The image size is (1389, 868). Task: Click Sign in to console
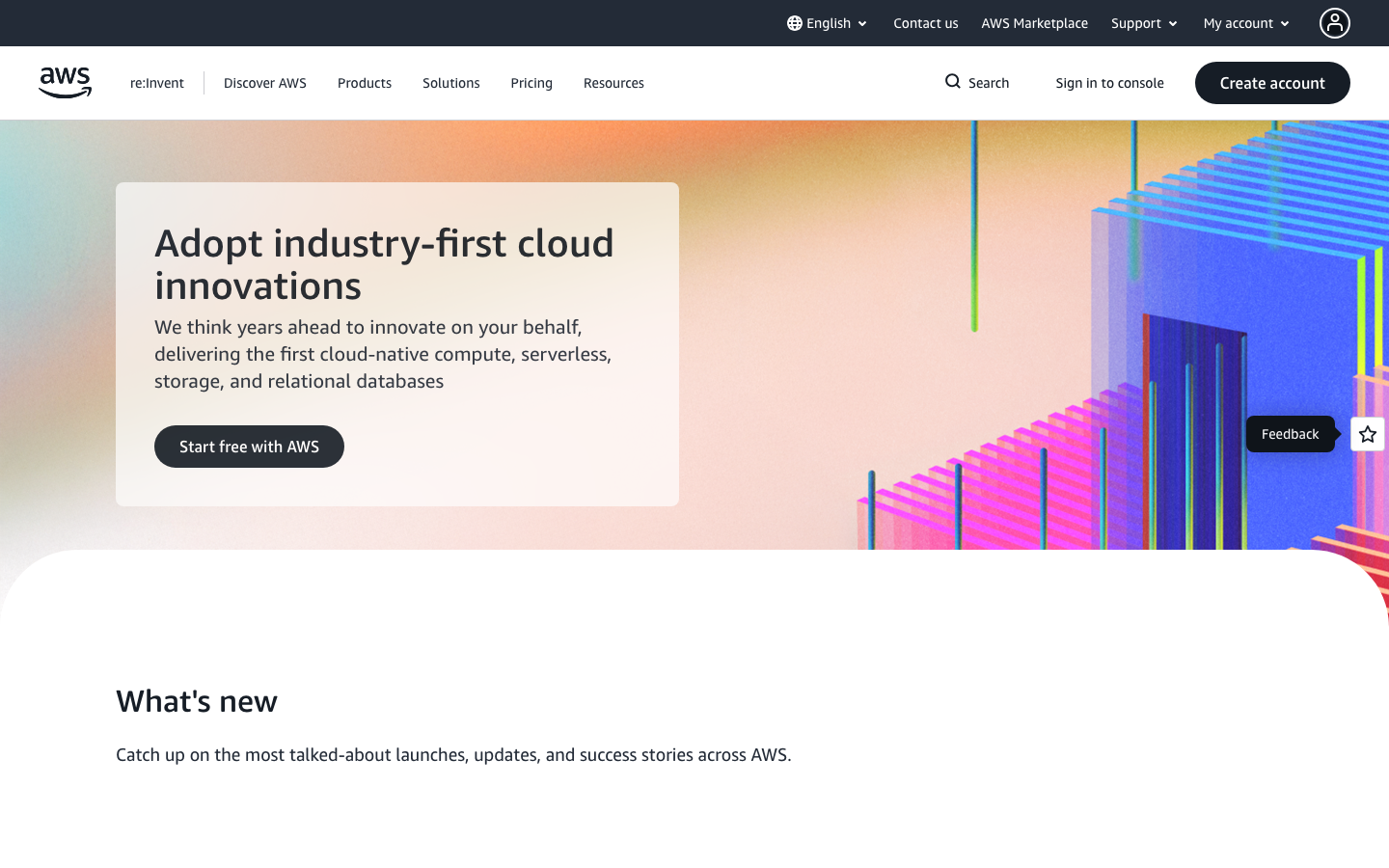1109,83
